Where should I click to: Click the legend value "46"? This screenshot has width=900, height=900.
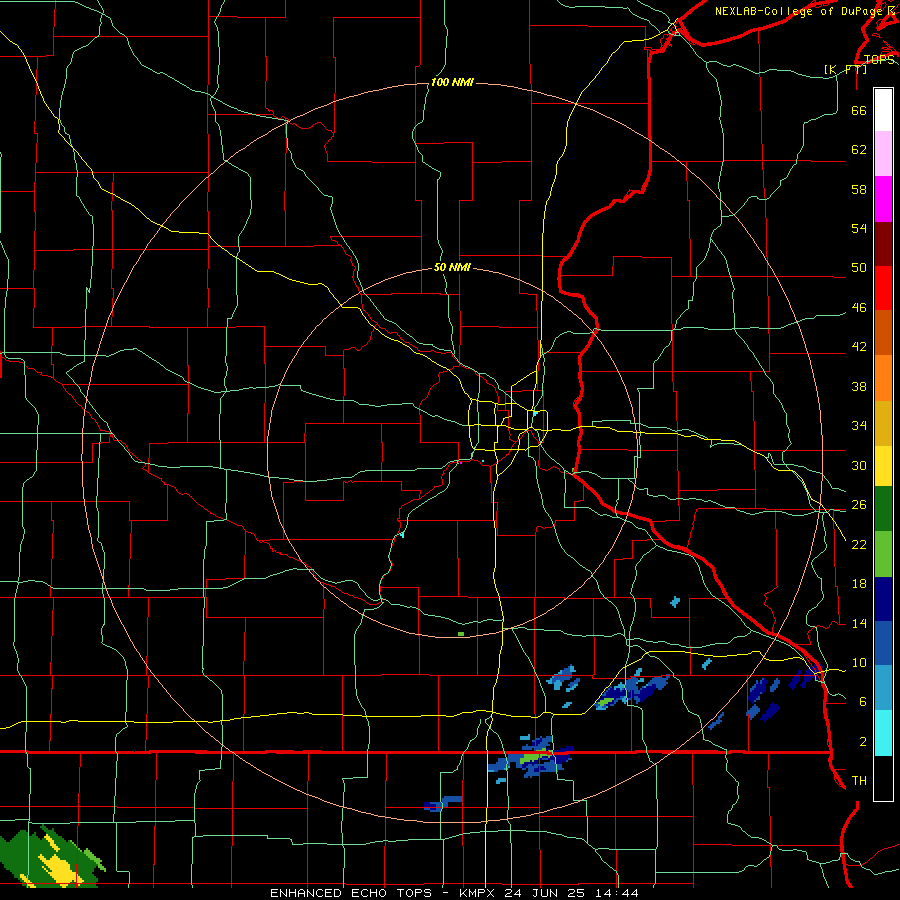click(859, 308)
